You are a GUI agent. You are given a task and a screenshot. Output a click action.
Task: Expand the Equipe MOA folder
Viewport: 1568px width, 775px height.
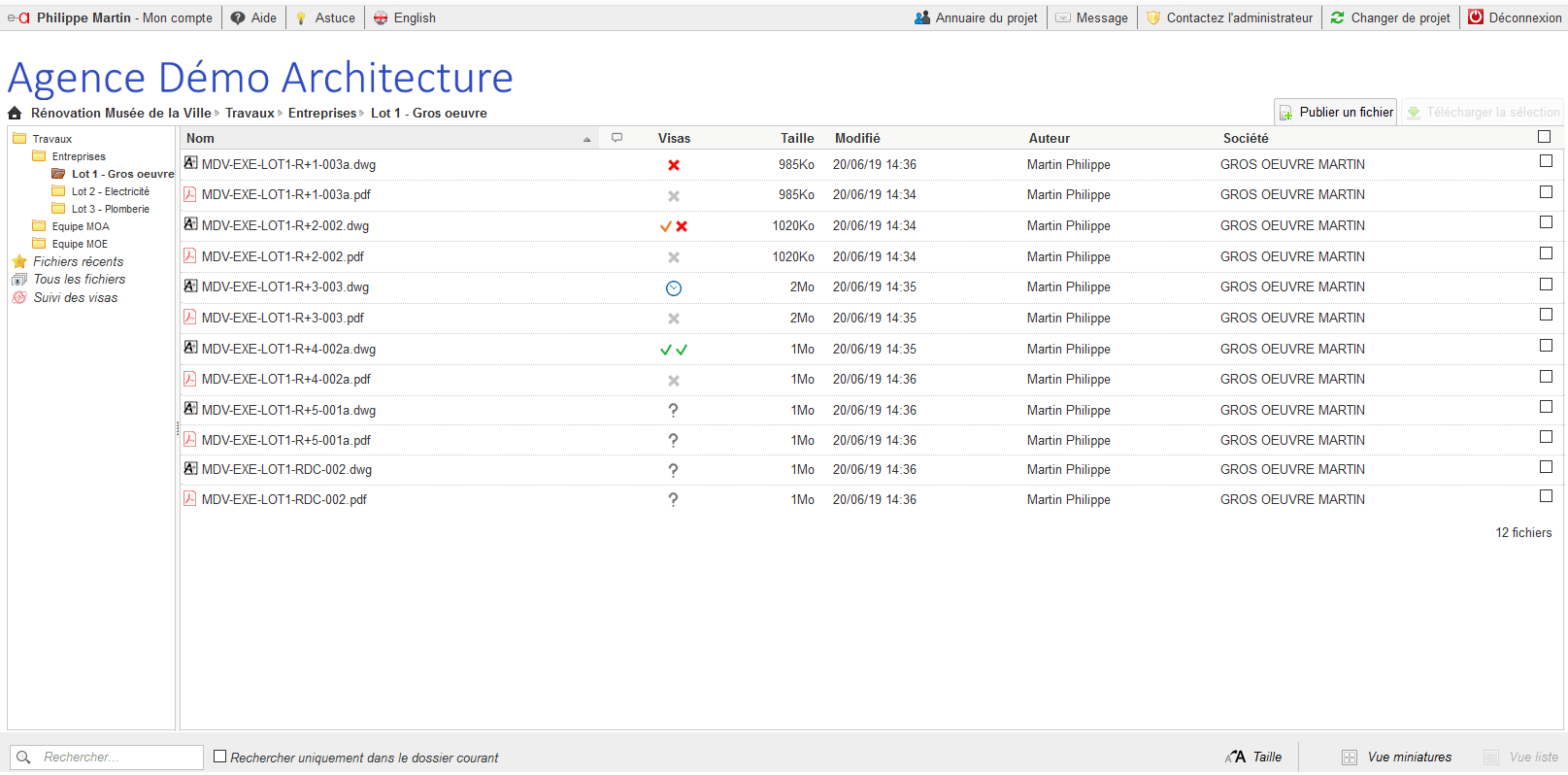click(x=81, y=227)
